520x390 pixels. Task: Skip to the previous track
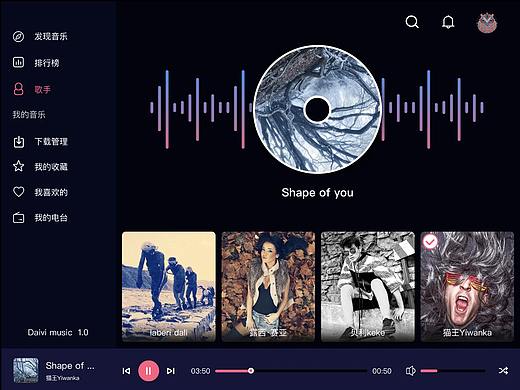coord(126,371)
